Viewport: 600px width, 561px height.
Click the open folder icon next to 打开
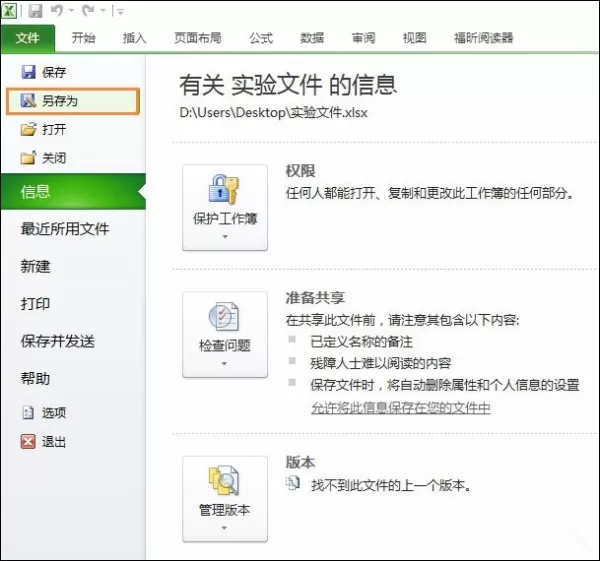coord(28,129)
